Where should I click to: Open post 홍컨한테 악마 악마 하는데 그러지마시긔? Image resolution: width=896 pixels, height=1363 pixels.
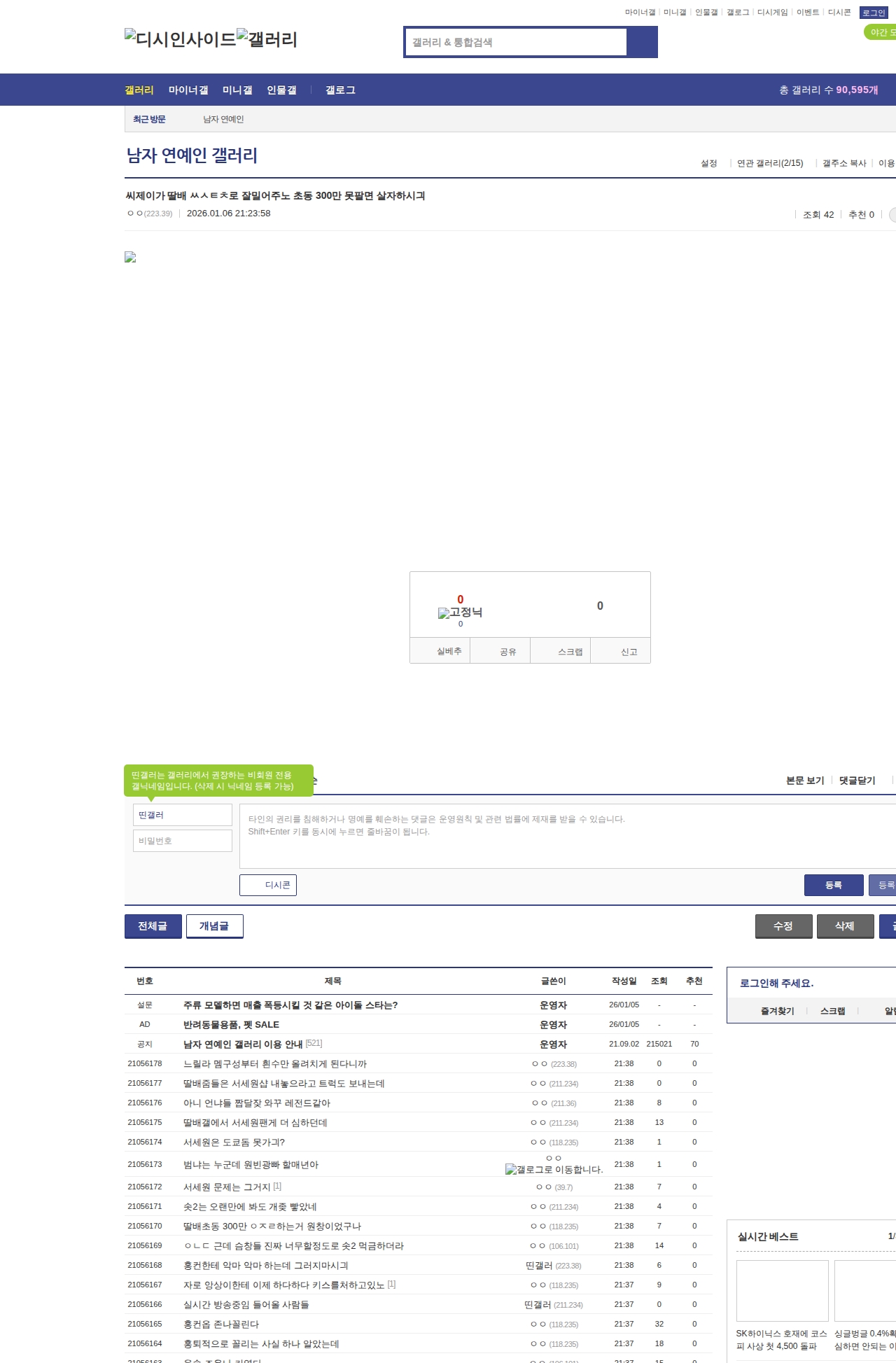point(266,1266)
